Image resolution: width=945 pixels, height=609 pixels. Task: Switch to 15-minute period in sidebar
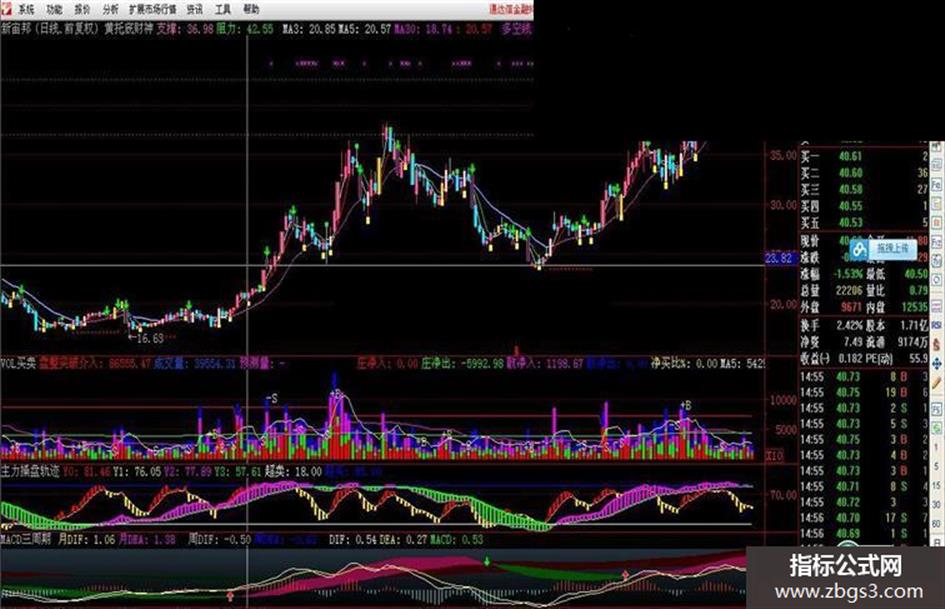click(x=936, y=485)
